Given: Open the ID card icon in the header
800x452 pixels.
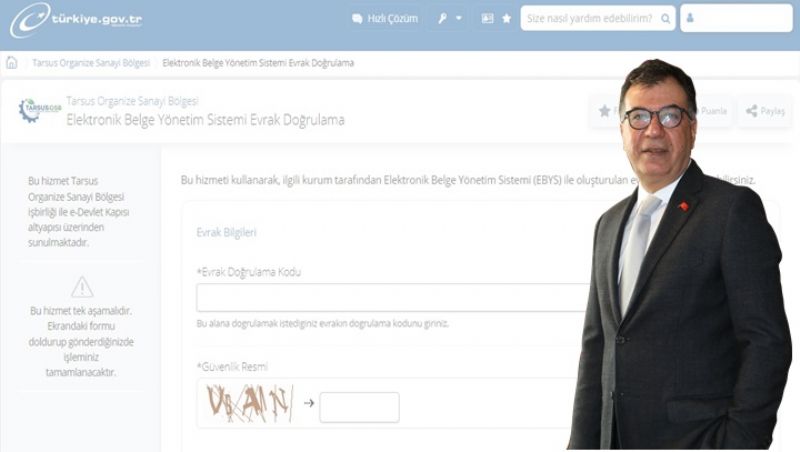Looking at the screenshot, I should 487,18.
